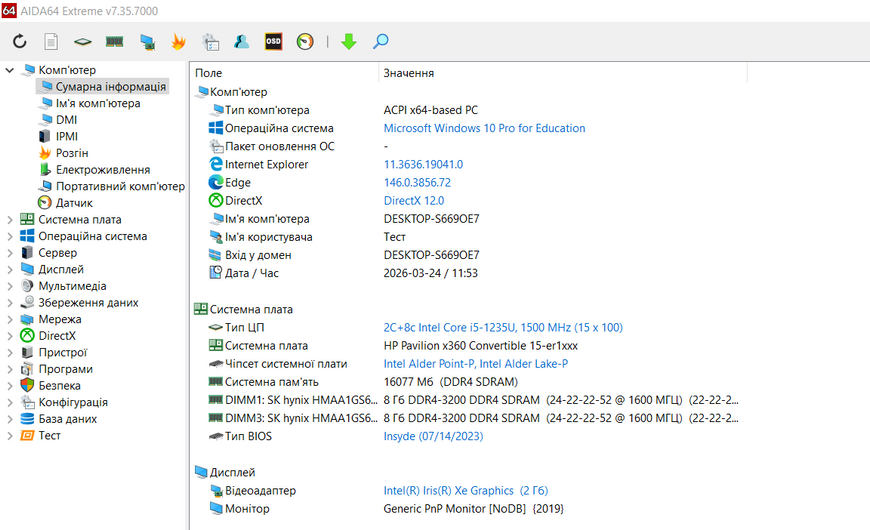Click Intel Alder Point-P chipset link
The width and height of the screenshot is (870, 530).
tap(476, 364)
